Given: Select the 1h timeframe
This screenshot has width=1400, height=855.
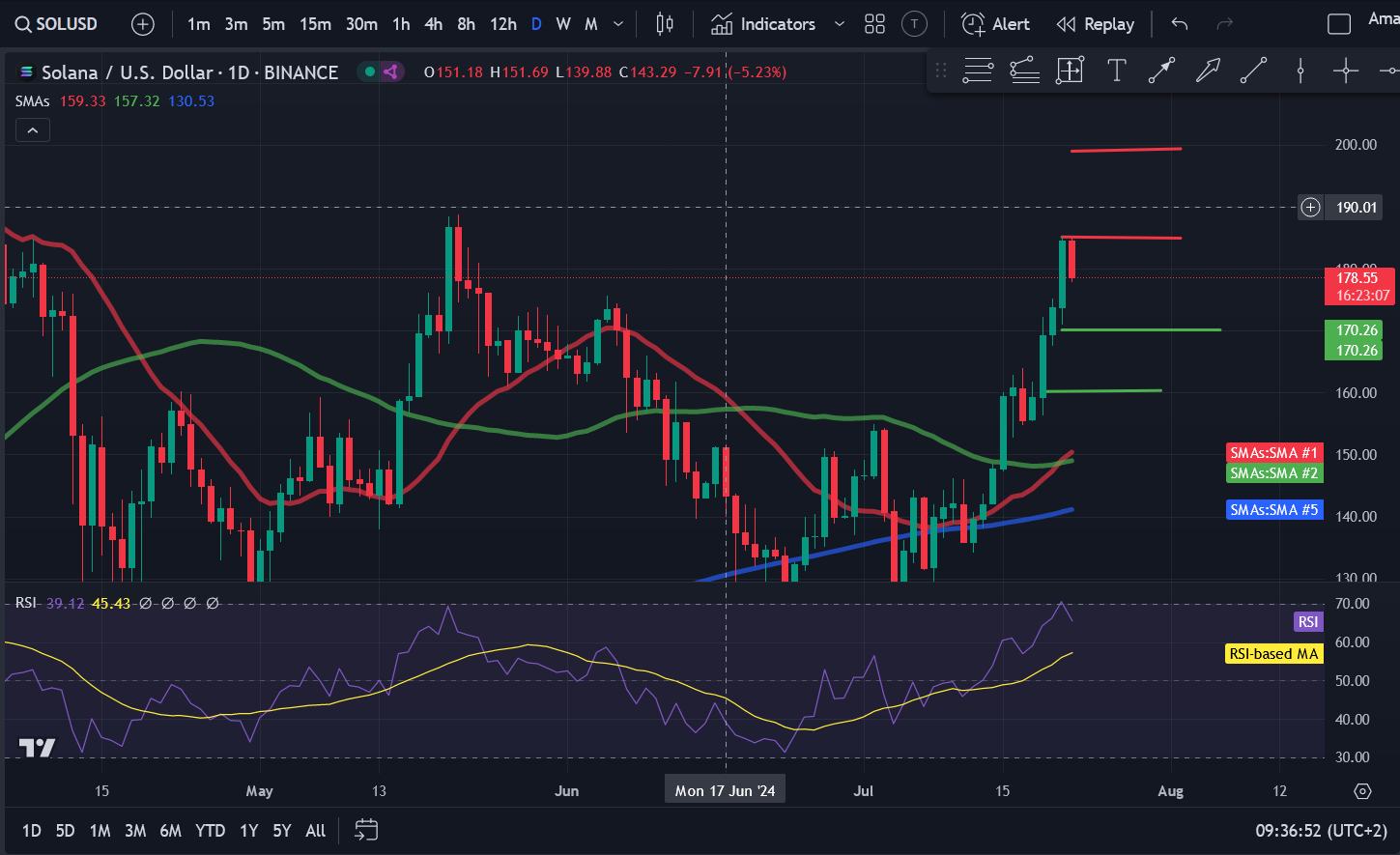Looking at the screenshot, I should click(401, 24).
